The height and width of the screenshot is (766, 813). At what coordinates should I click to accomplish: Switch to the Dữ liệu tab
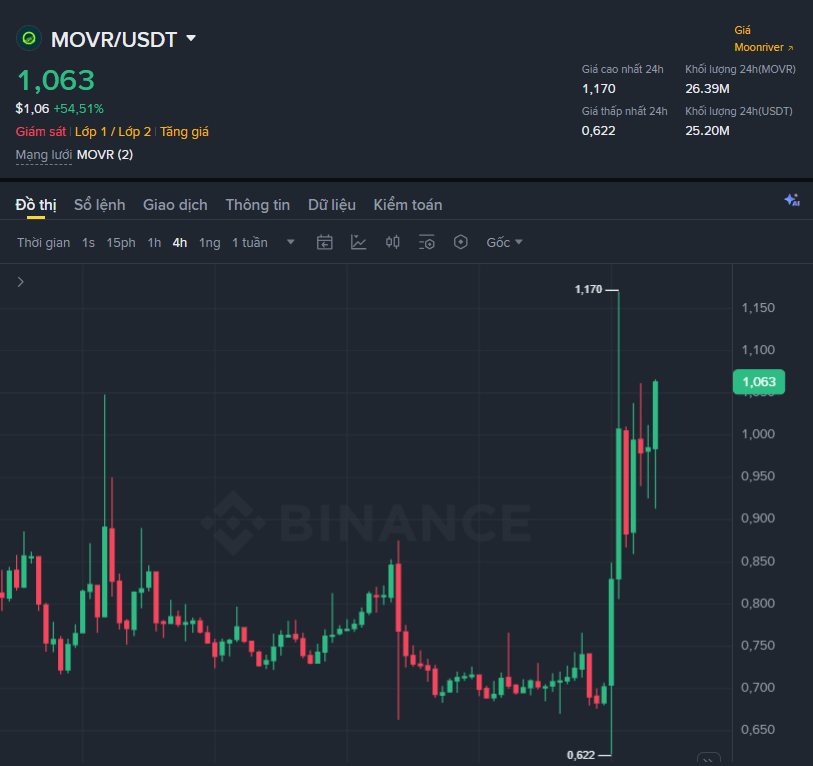tap(332, 205)
